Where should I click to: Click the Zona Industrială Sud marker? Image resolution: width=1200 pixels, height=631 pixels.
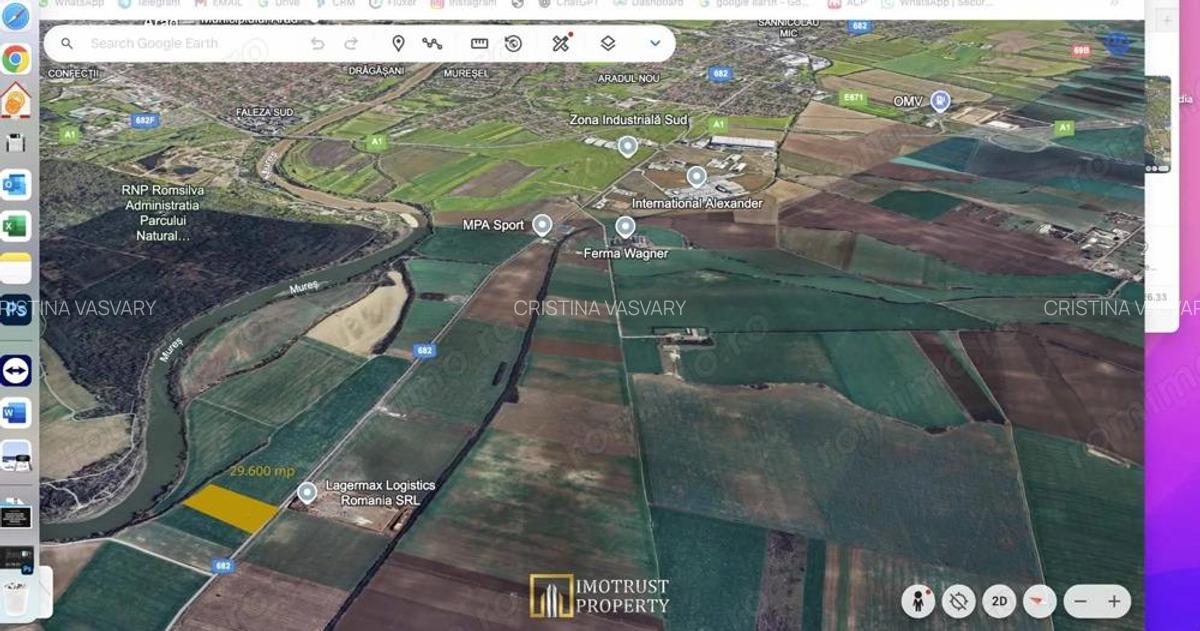pos(627,147)
